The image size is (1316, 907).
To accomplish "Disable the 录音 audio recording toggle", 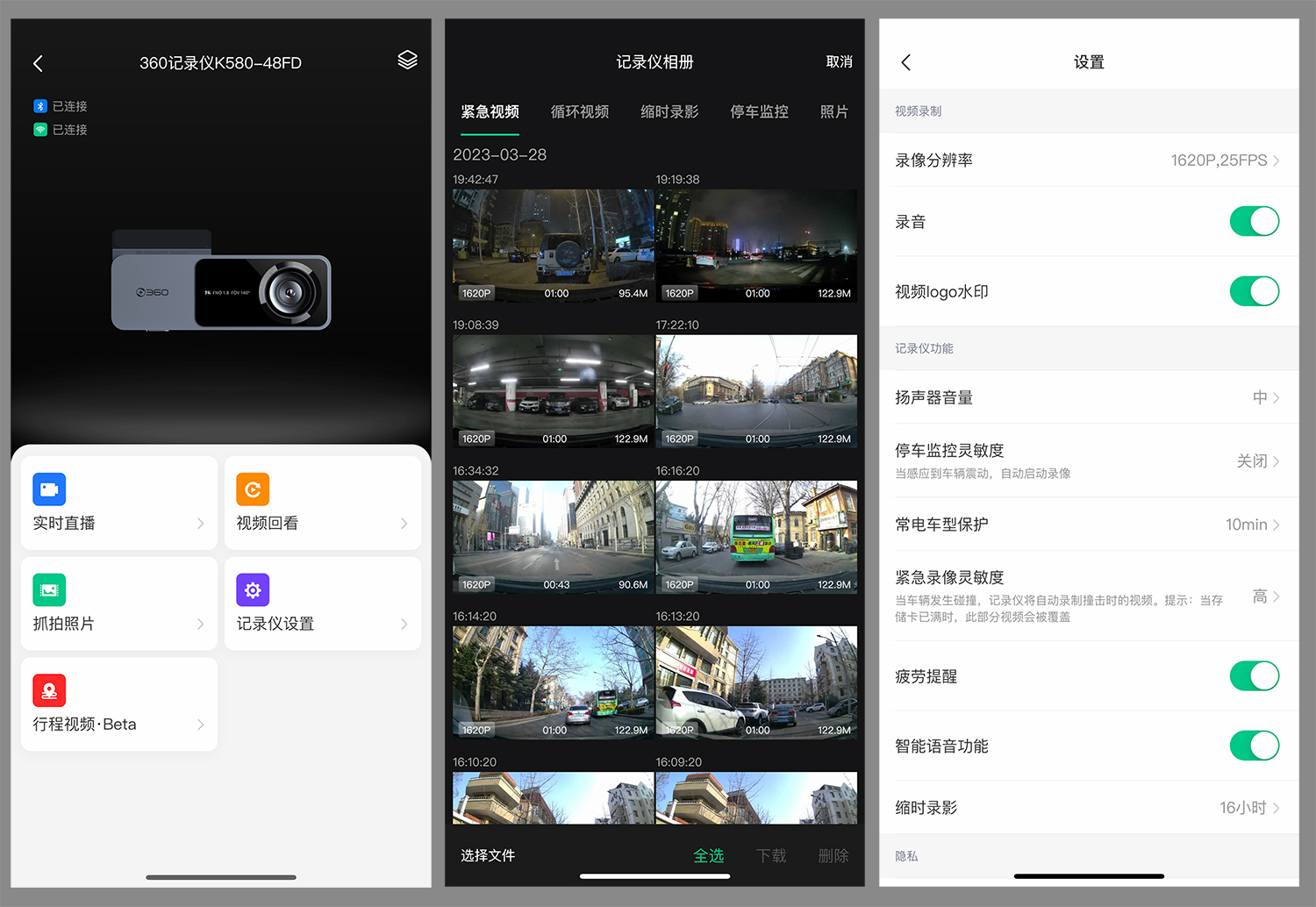I will [x=1255, y=221].
